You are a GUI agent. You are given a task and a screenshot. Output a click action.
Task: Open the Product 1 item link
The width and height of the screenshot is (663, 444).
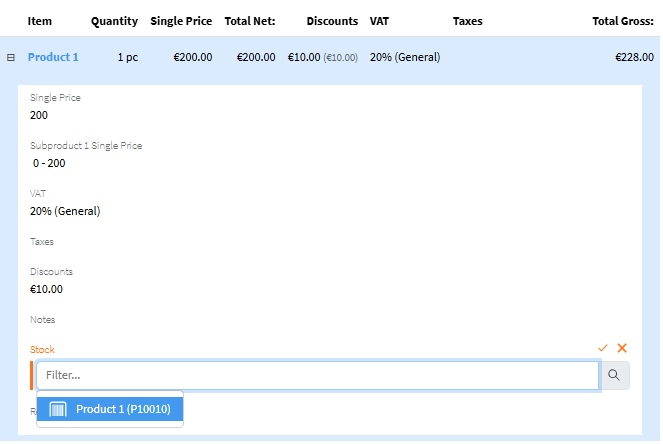(x=53, y=57)
